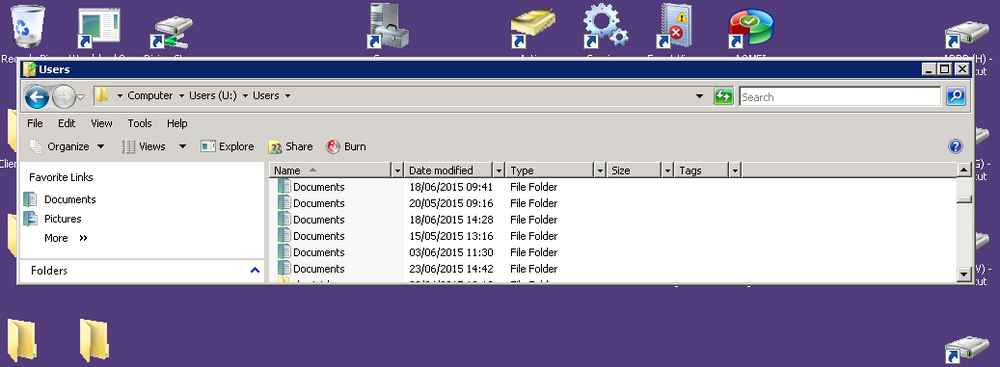This screenshot has width=1000, height=367.
Task: Click Burn in the toolbar
Action: [346, 147]
